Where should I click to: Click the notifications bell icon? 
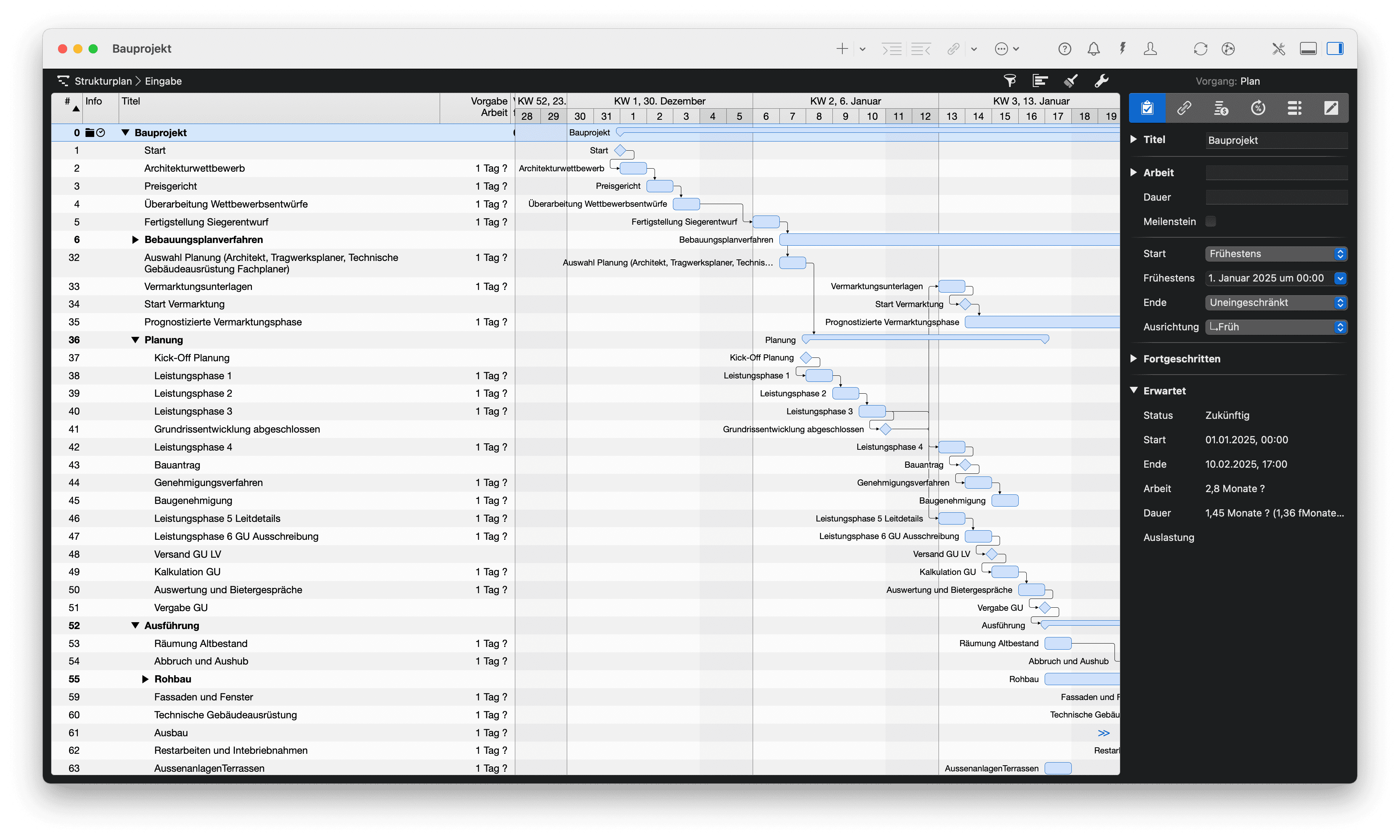1093,49
